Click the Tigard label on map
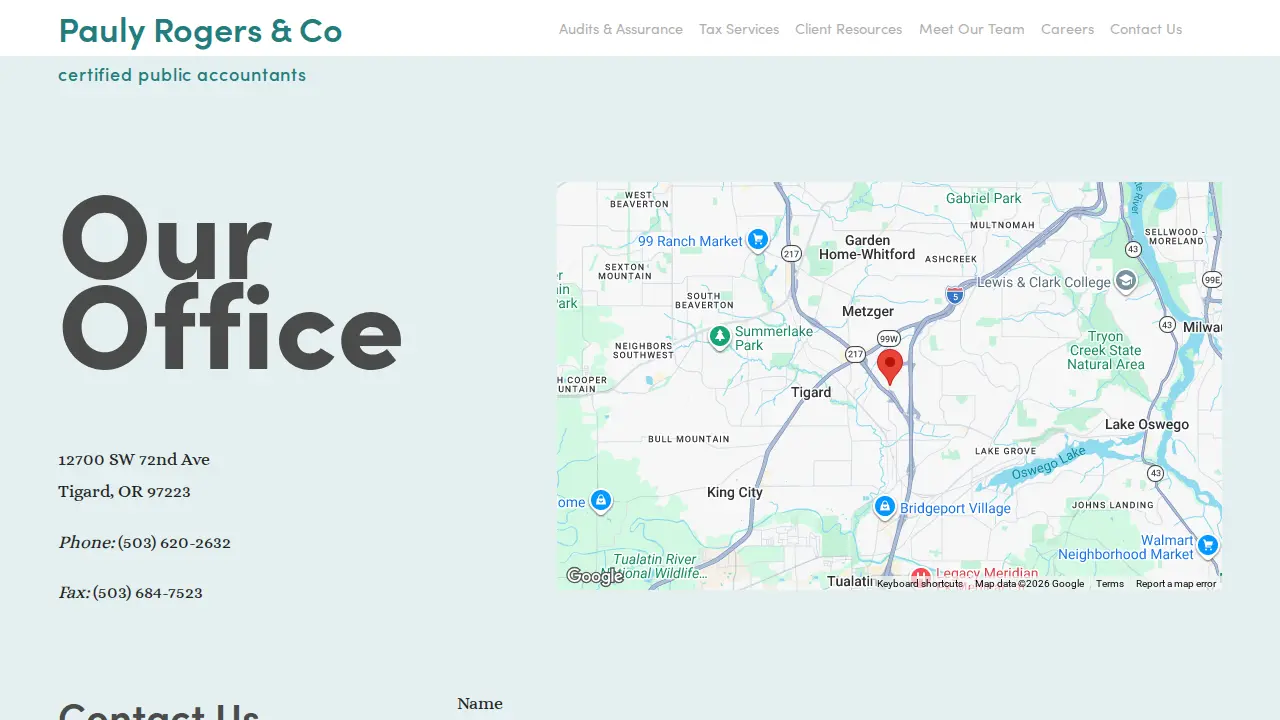The height and width of the screenshot is (720, 1280). coord(811,392)
